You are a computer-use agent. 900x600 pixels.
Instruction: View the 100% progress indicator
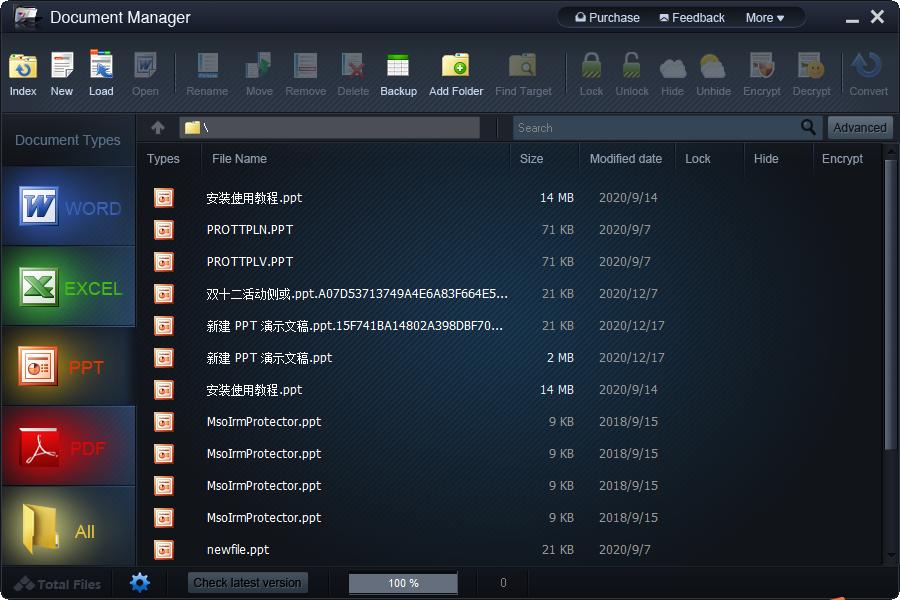pos(402,583)
